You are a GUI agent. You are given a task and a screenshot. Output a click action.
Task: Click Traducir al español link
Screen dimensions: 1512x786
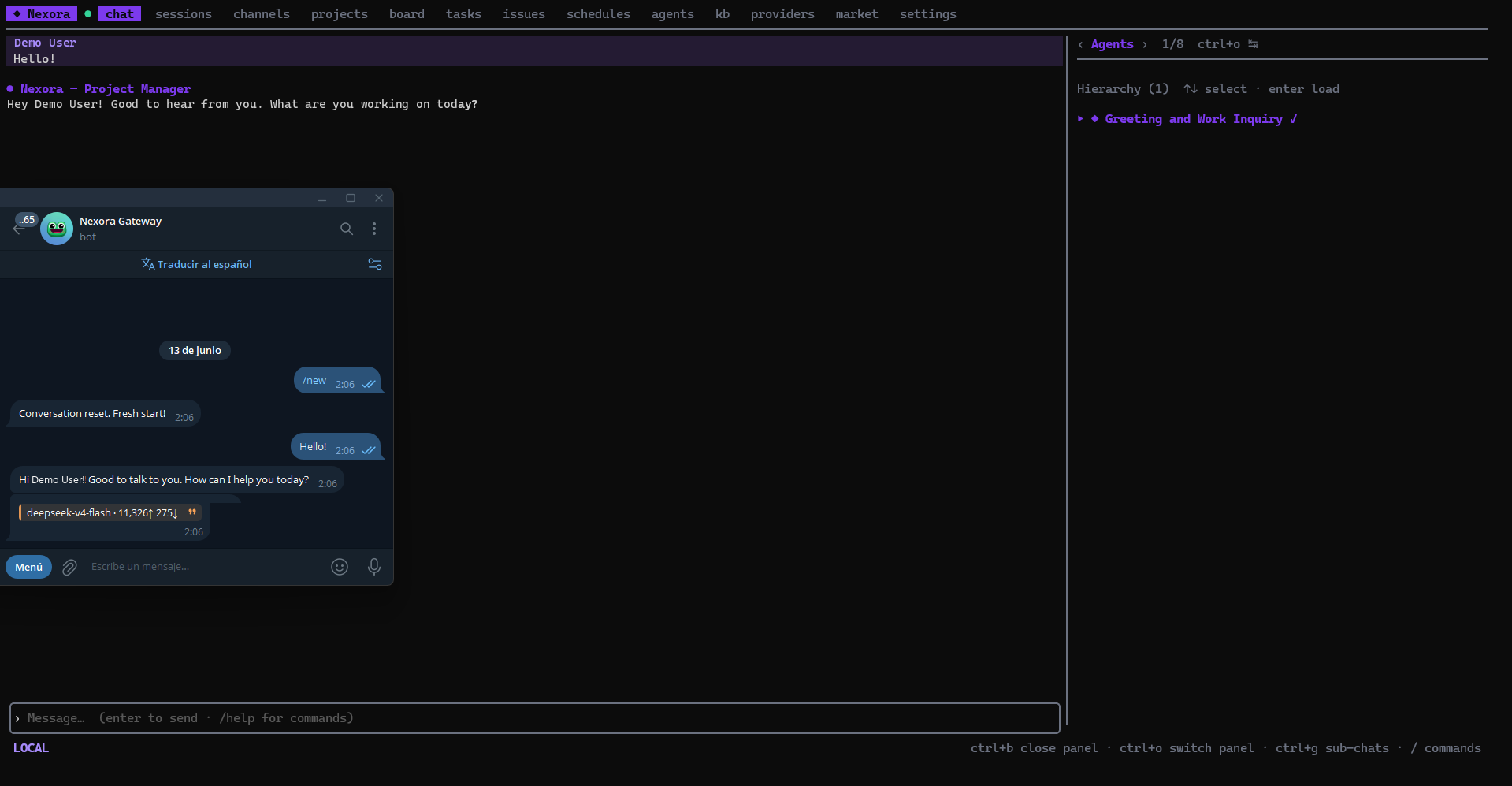click(x=196, y=264)
